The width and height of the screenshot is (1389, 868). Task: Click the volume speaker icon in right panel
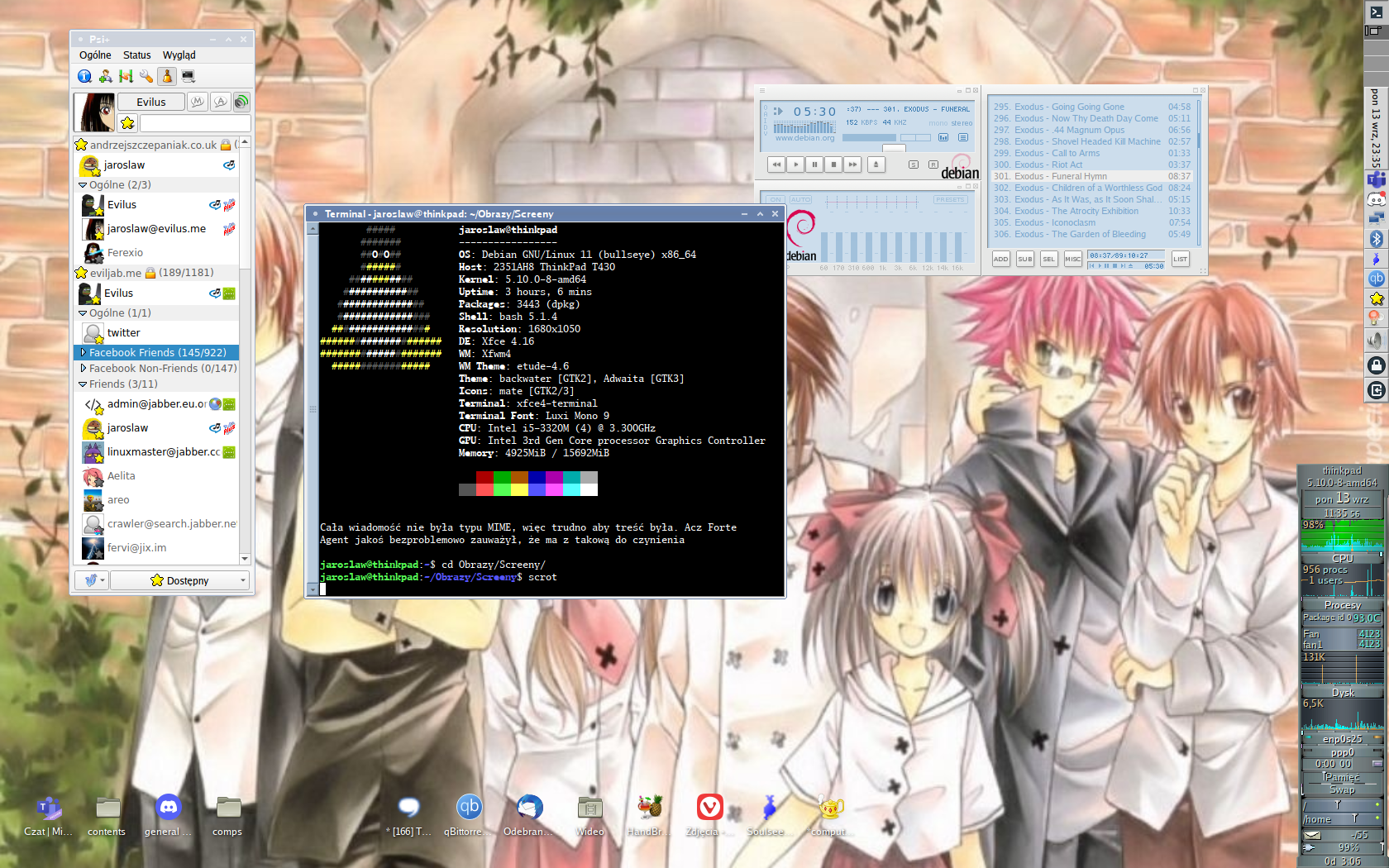point(1376,339)
